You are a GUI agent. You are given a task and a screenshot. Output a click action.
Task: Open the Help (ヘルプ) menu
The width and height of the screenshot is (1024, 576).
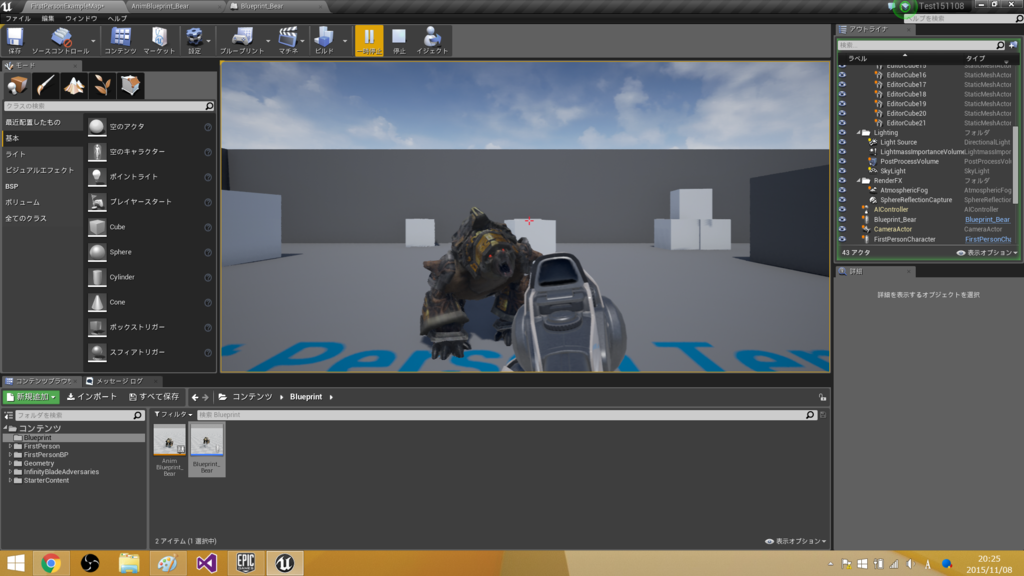tap(117, 18)
